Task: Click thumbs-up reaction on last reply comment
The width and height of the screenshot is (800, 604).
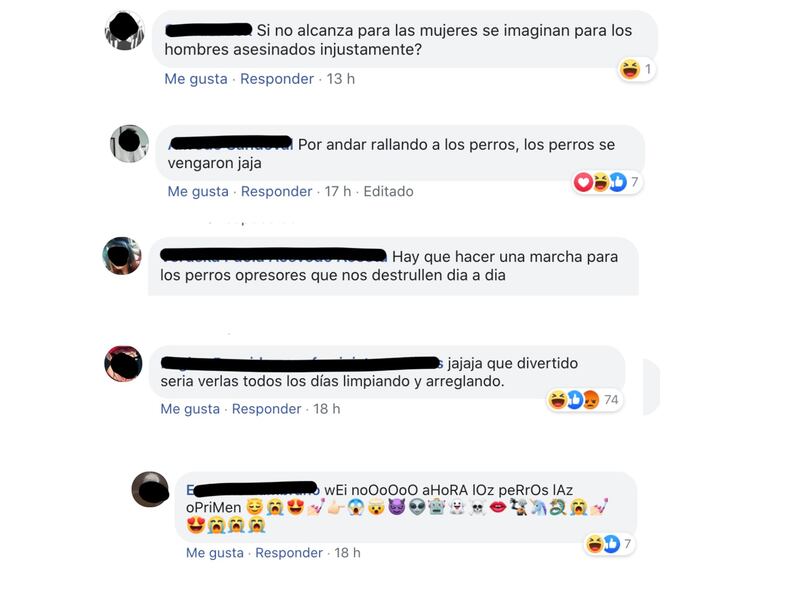Action: coord(611,544)
